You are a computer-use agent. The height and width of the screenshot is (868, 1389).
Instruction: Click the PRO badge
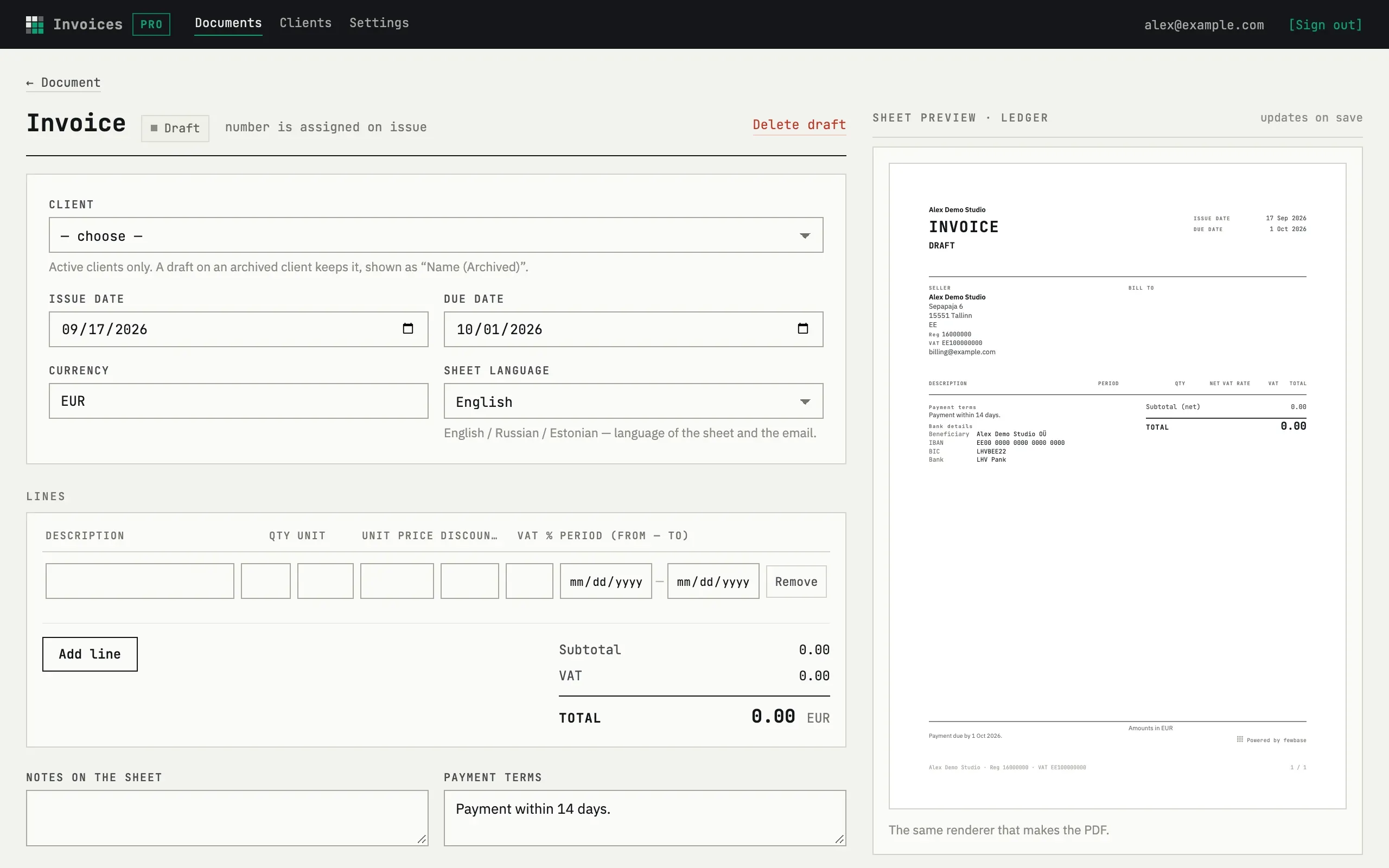pos(151,25)
